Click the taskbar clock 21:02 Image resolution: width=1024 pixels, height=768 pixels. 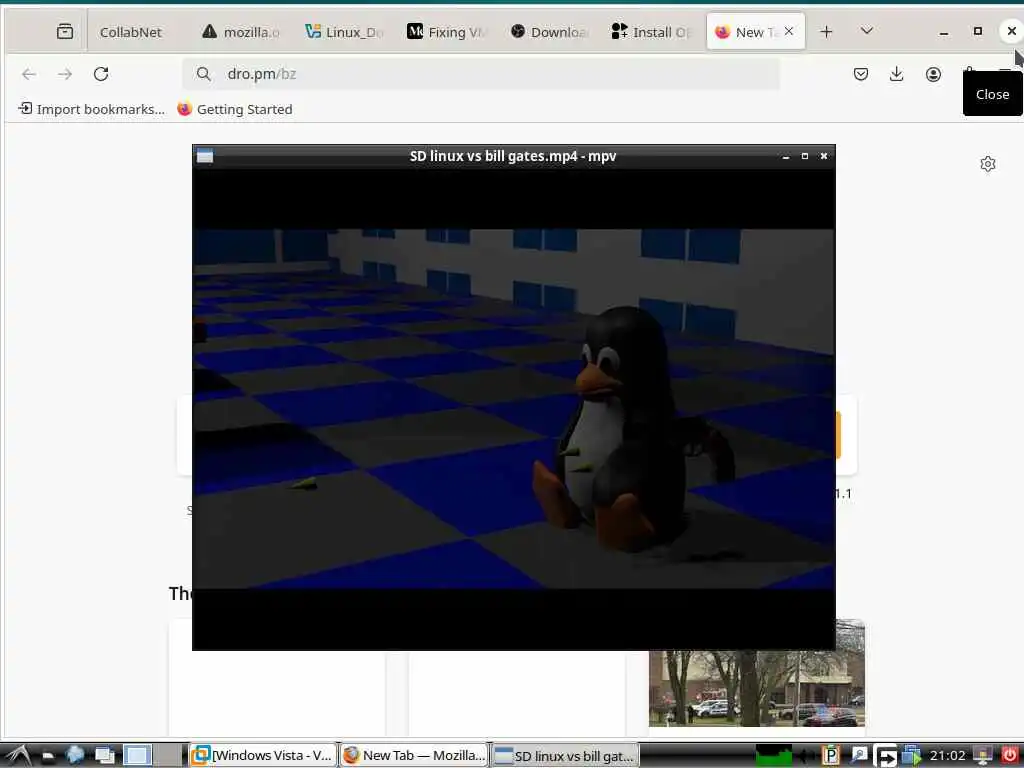[947, 756]
